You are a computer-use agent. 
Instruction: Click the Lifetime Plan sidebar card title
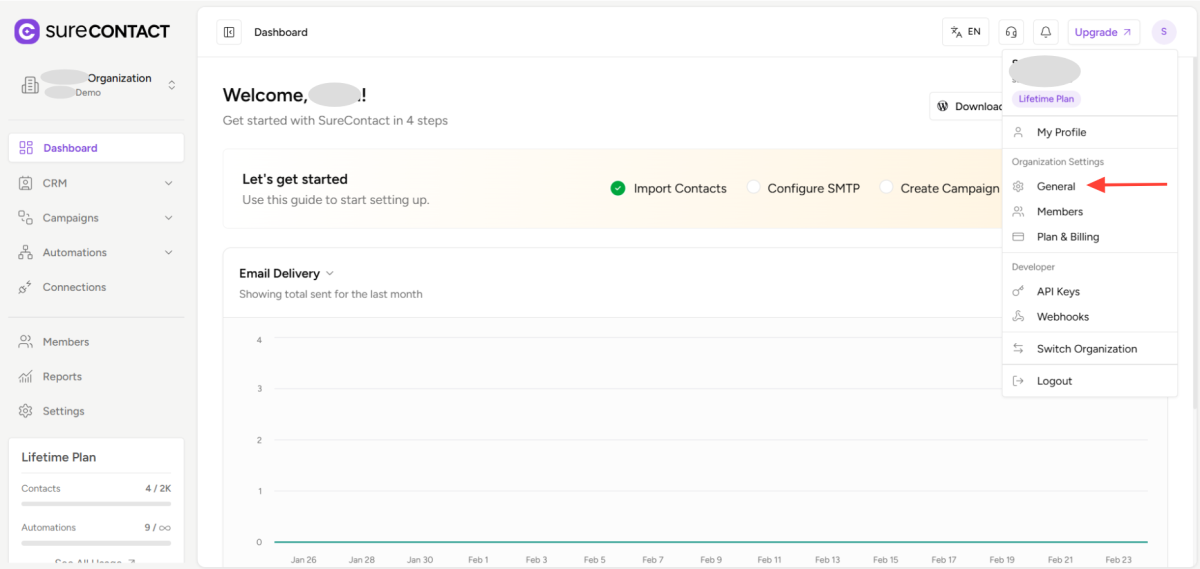[59, 457]
